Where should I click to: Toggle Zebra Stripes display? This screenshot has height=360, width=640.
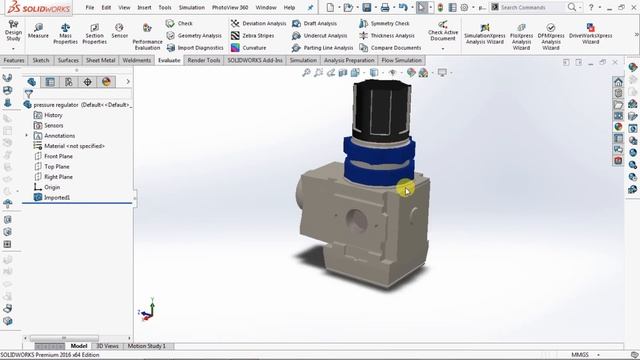(x=252, y=36)
